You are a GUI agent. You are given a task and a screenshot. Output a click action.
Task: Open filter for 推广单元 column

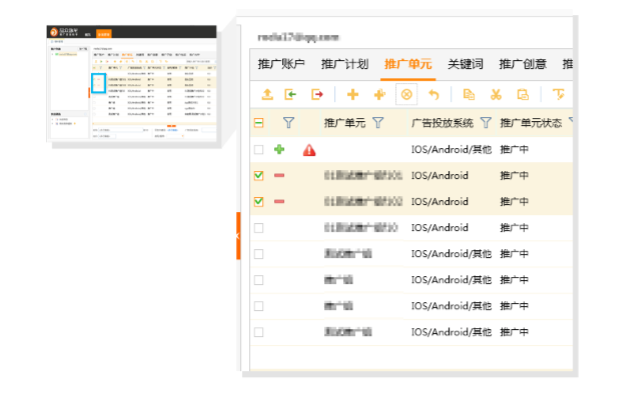pos(378,122)
